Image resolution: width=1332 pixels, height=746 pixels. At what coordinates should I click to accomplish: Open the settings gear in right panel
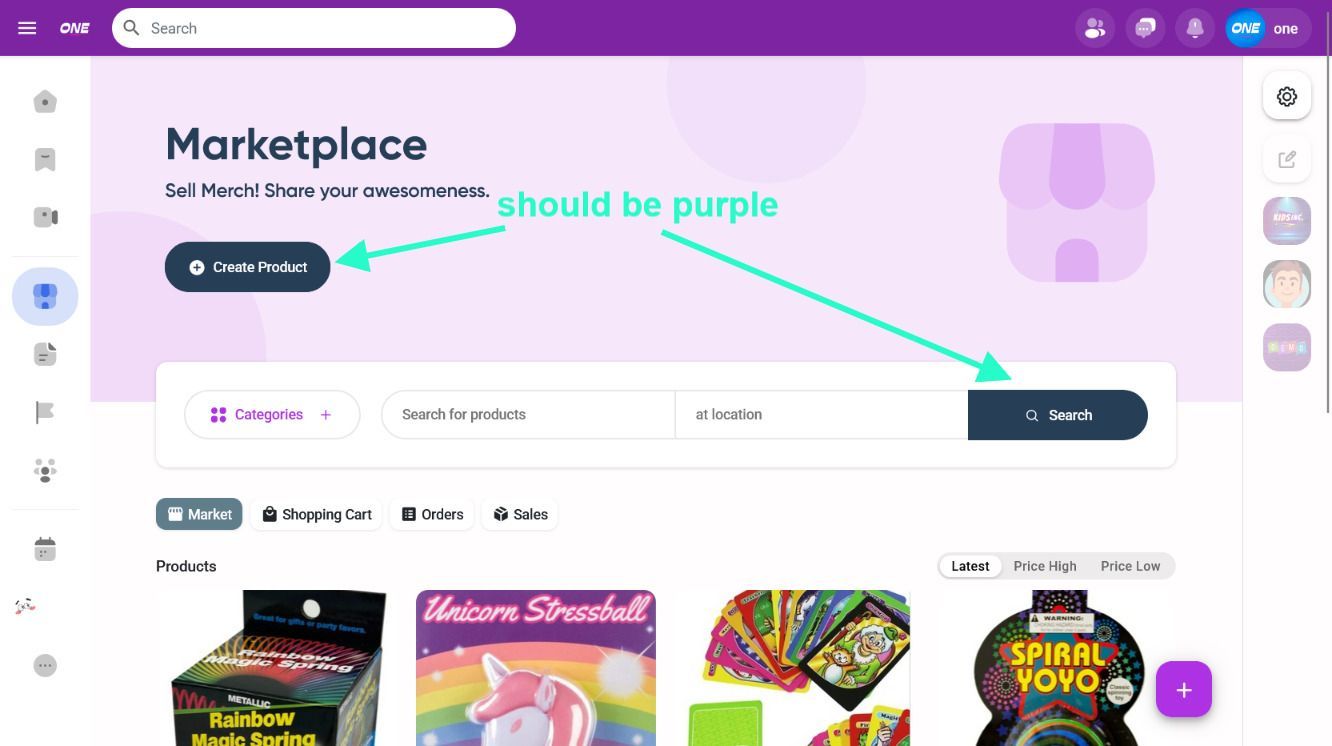pos(1287,96)
